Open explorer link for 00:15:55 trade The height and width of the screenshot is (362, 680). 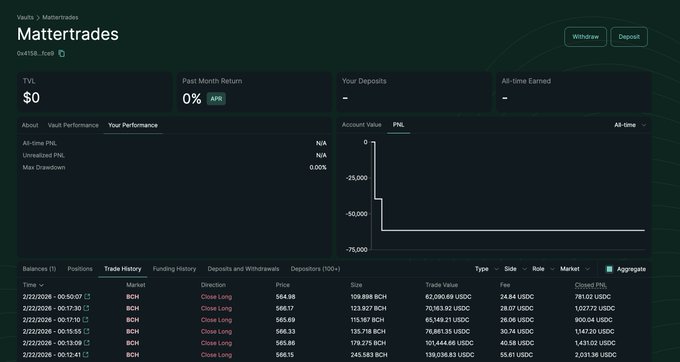pos(86,331)
